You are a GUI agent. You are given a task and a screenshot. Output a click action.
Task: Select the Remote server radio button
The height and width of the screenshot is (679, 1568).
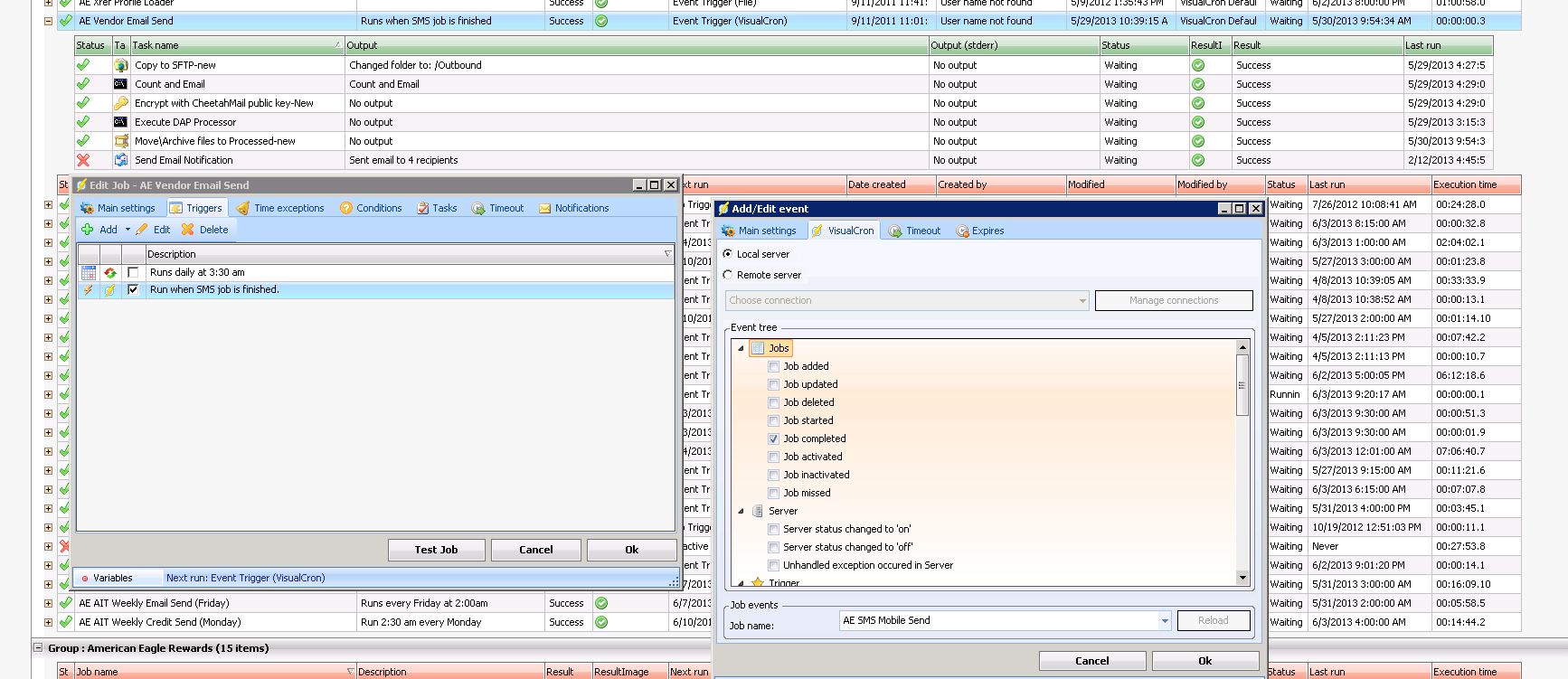[728, 275]
